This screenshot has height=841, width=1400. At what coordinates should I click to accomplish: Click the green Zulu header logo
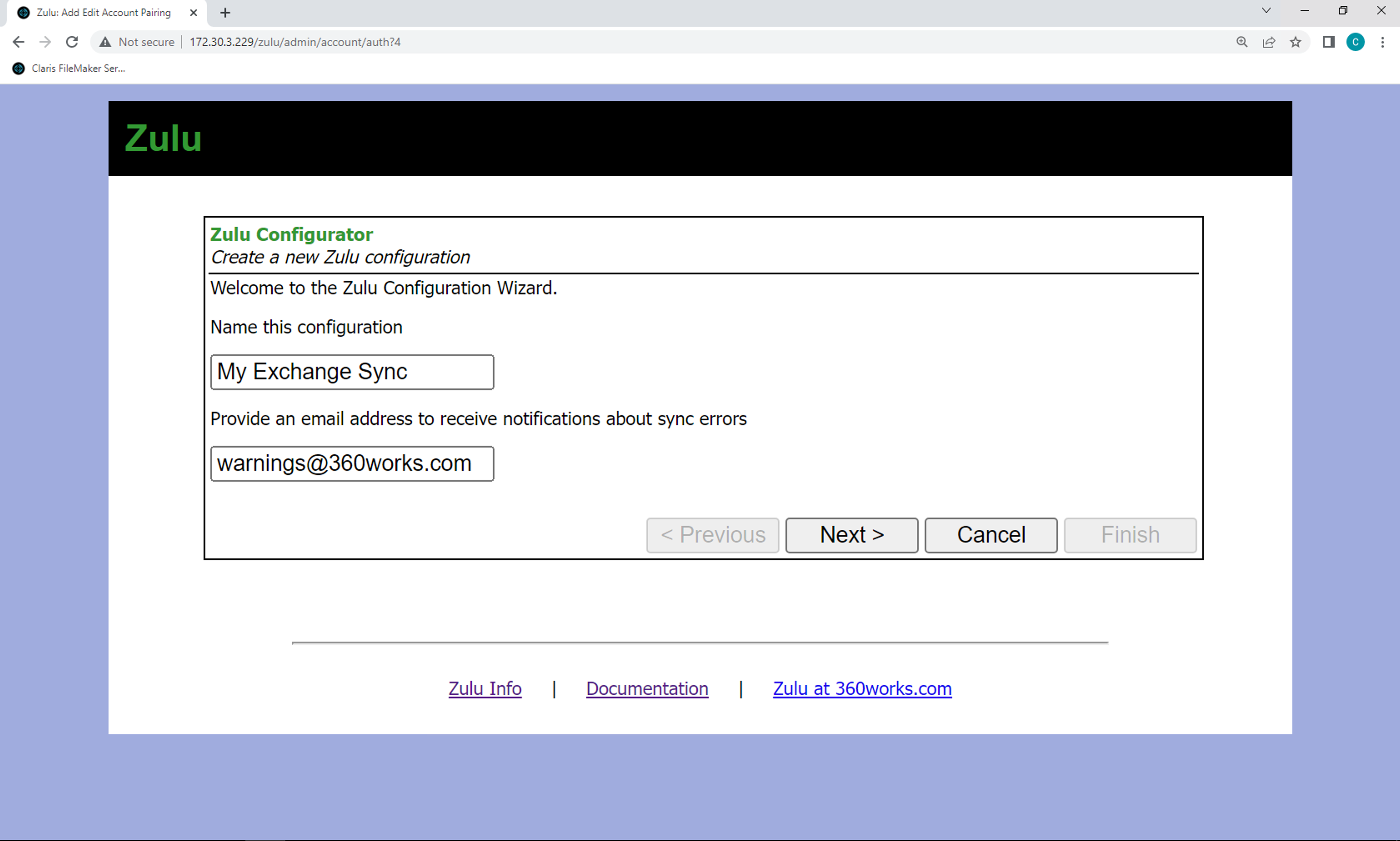[163, 138]
